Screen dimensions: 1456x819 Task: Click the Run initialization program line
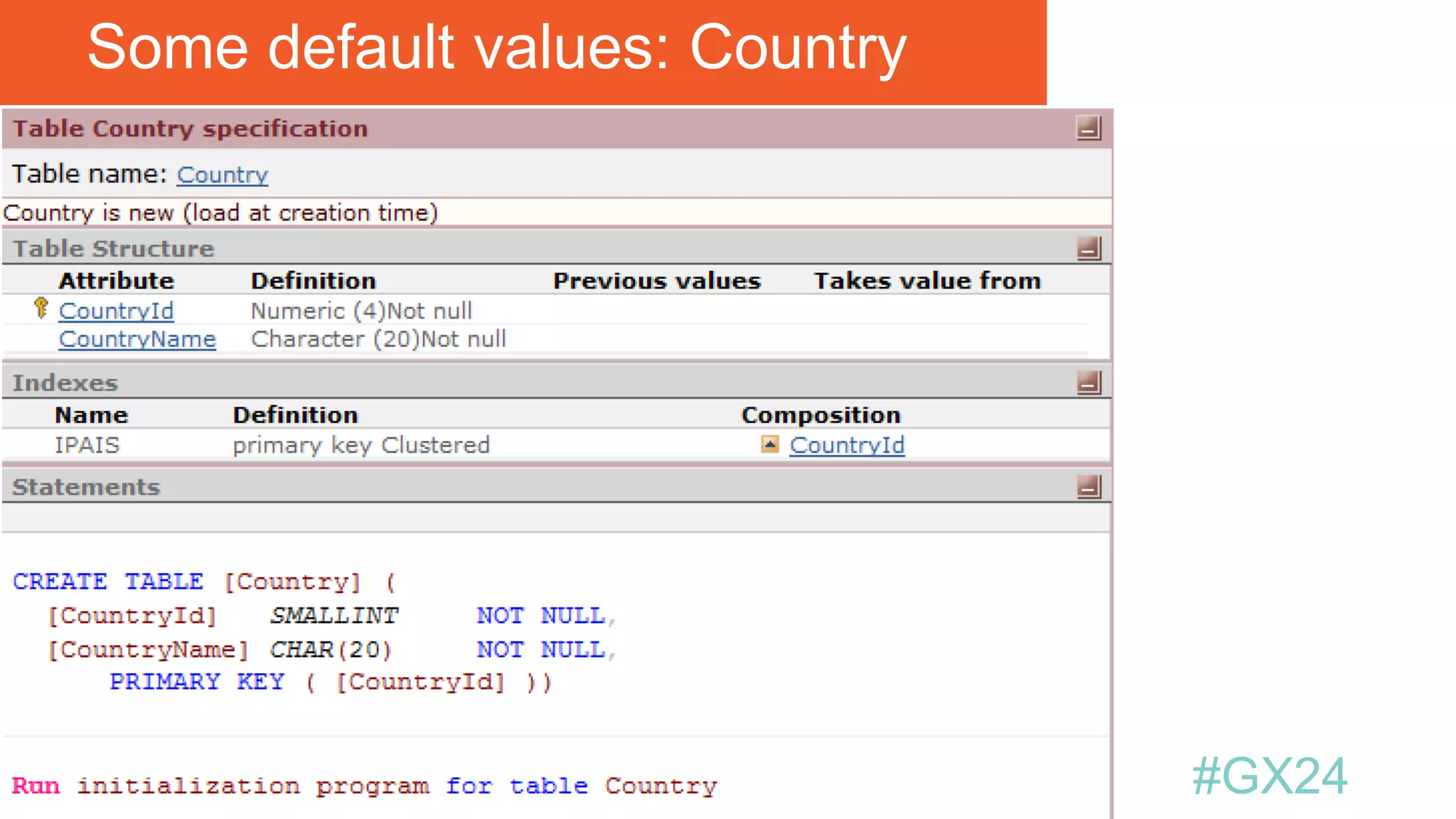pyautogui.click(x=364, y=786)
